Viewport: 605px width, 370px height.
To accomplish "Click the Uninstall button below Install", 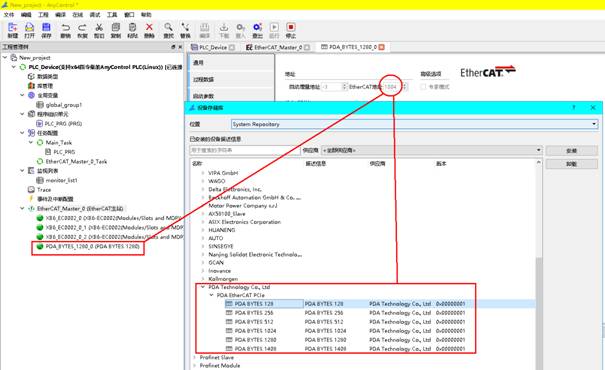I will pos(571,164).
